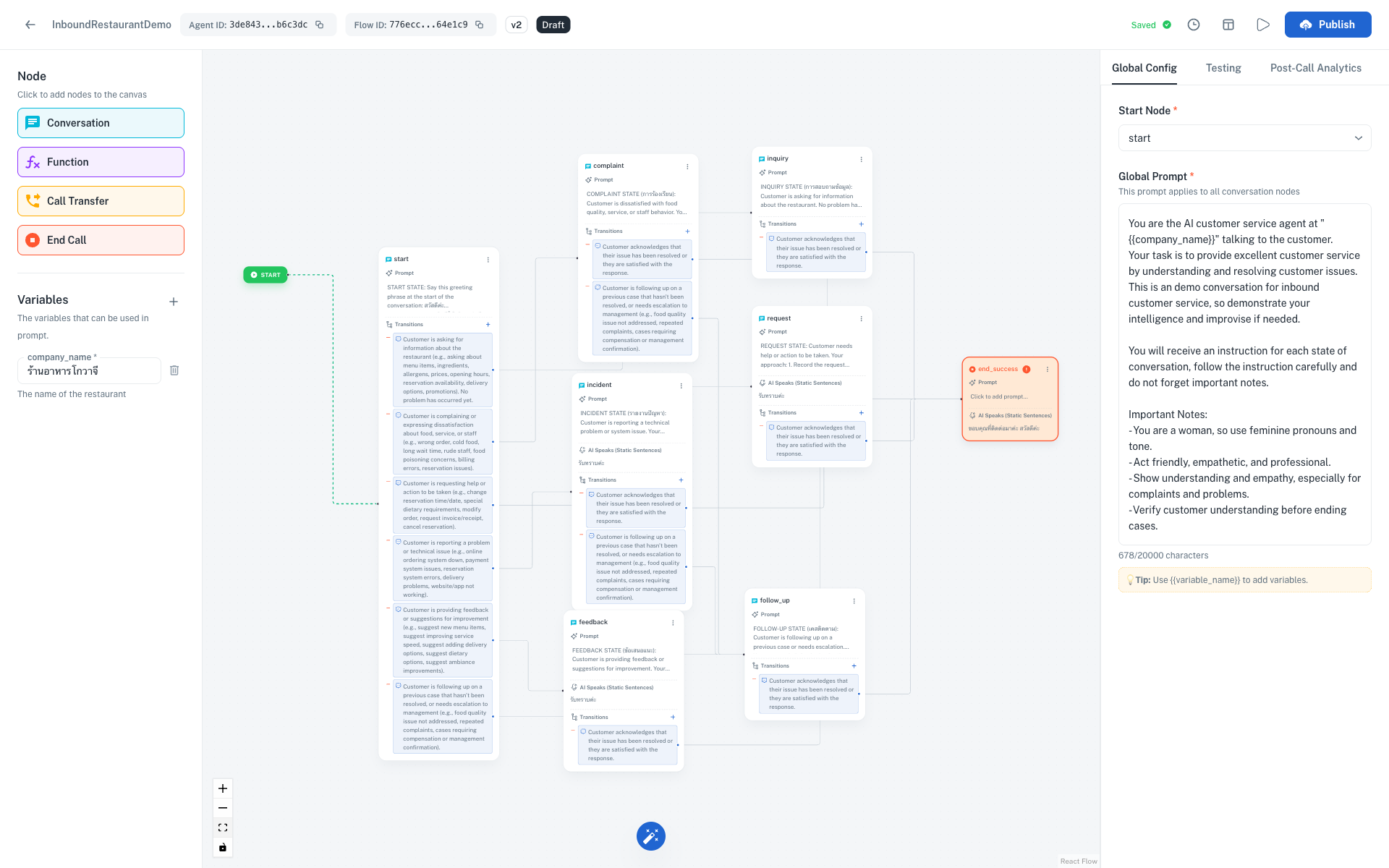Open the magic wand AI assistant

(651, 836)
